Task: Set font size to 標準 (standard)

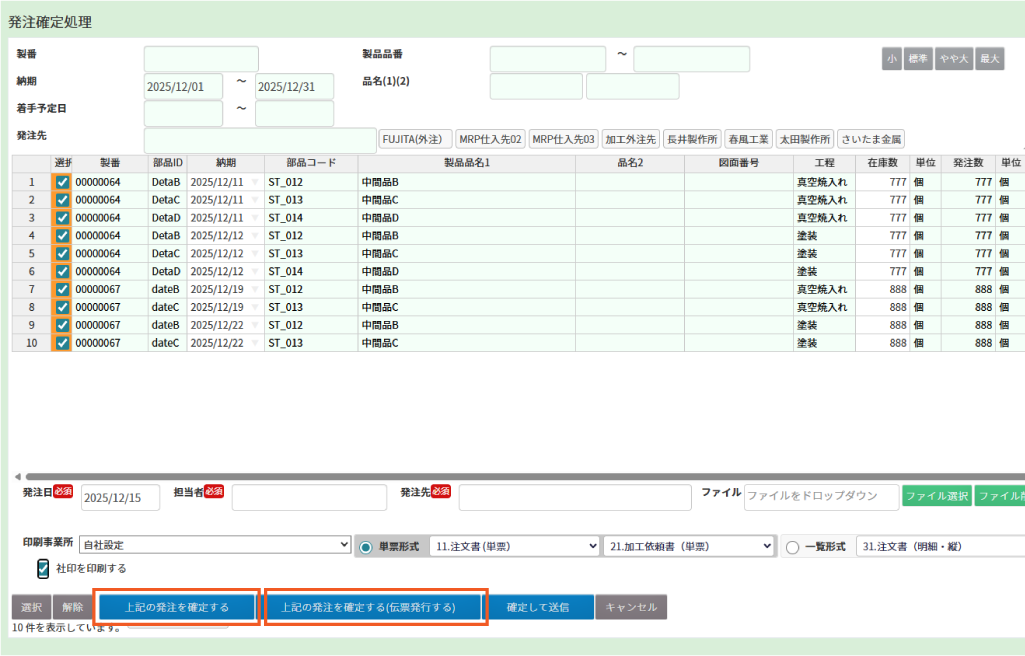Action: pos(917,59)
